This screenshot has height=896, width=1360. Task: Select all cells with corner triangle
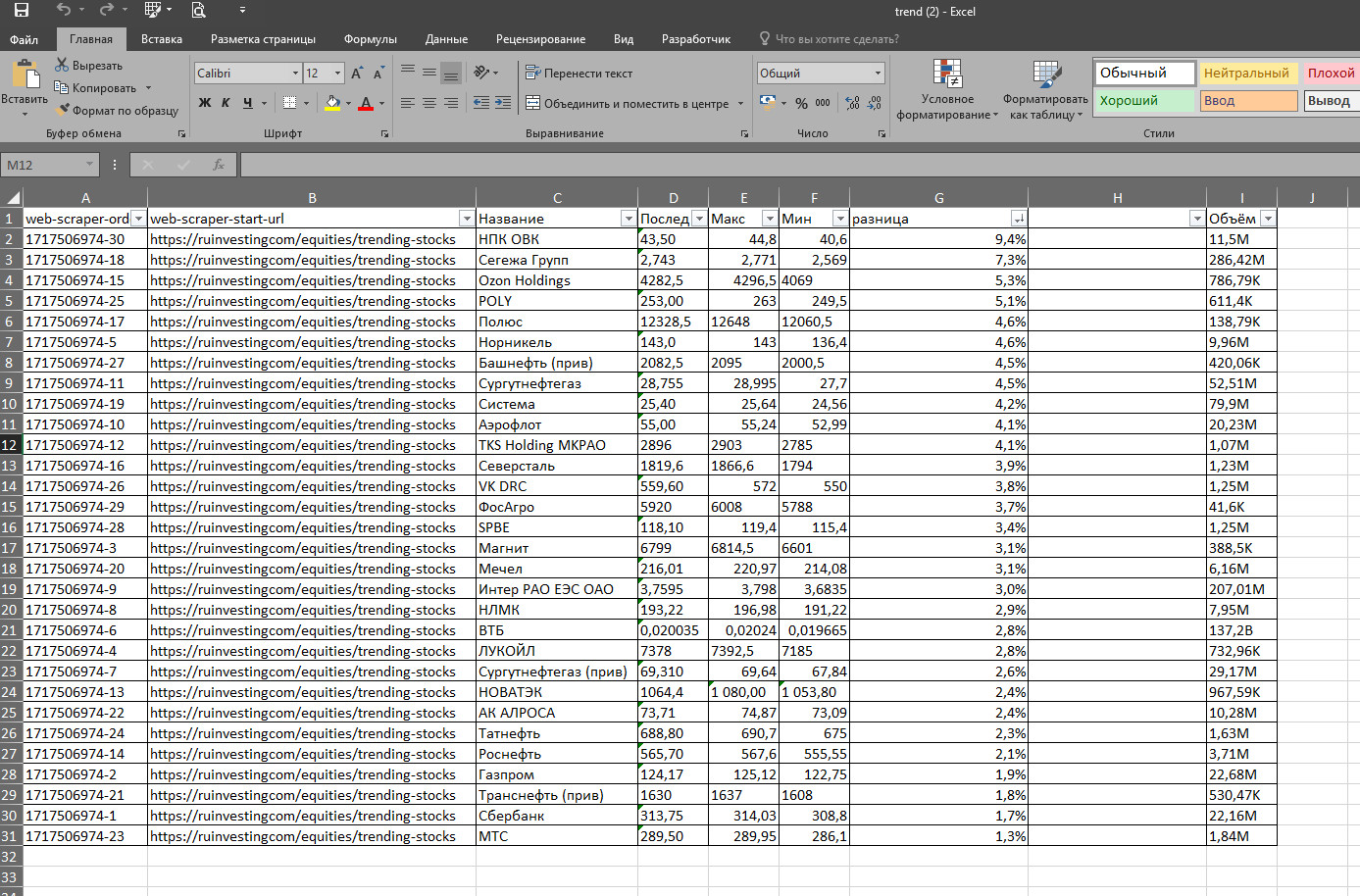pos(12,197)
